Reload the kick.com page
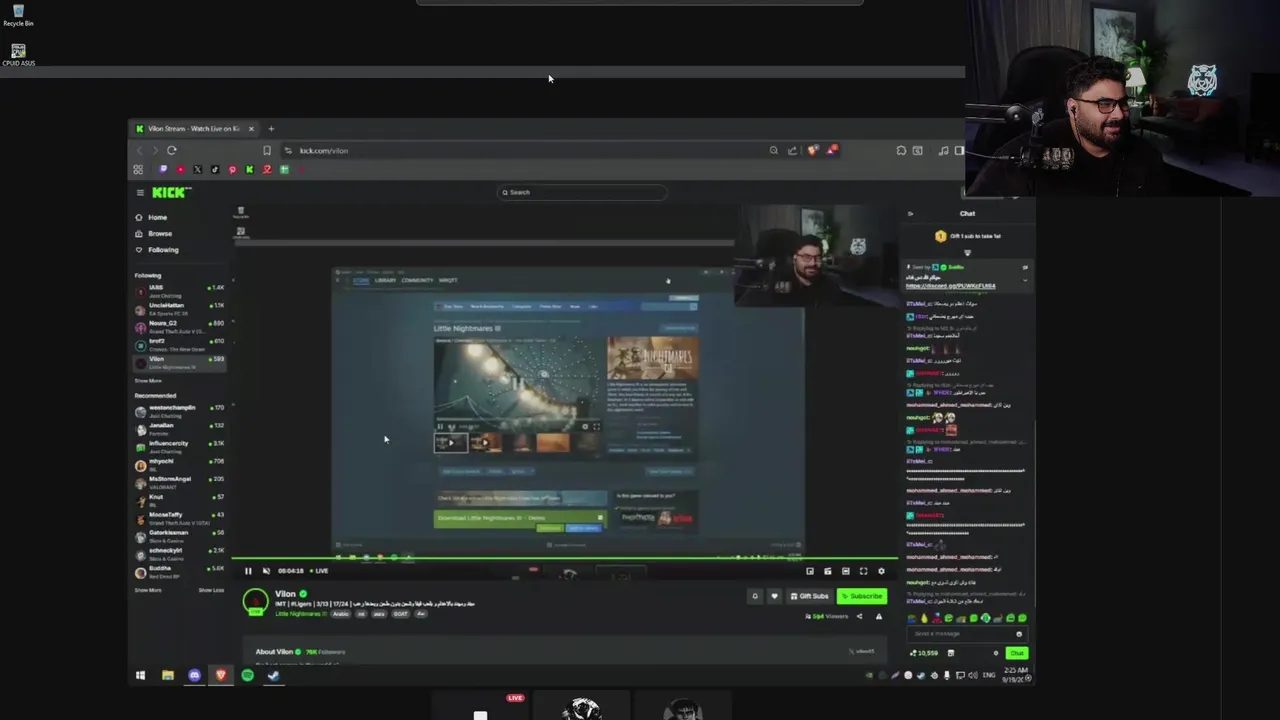1280x720 pixels. [x=172, y=150]
